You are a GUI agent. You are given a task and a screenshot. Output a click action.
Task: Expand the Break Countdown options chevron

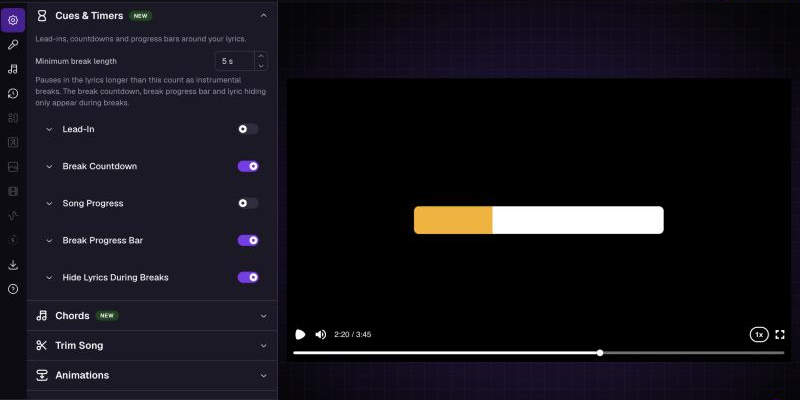pos(49,166)
